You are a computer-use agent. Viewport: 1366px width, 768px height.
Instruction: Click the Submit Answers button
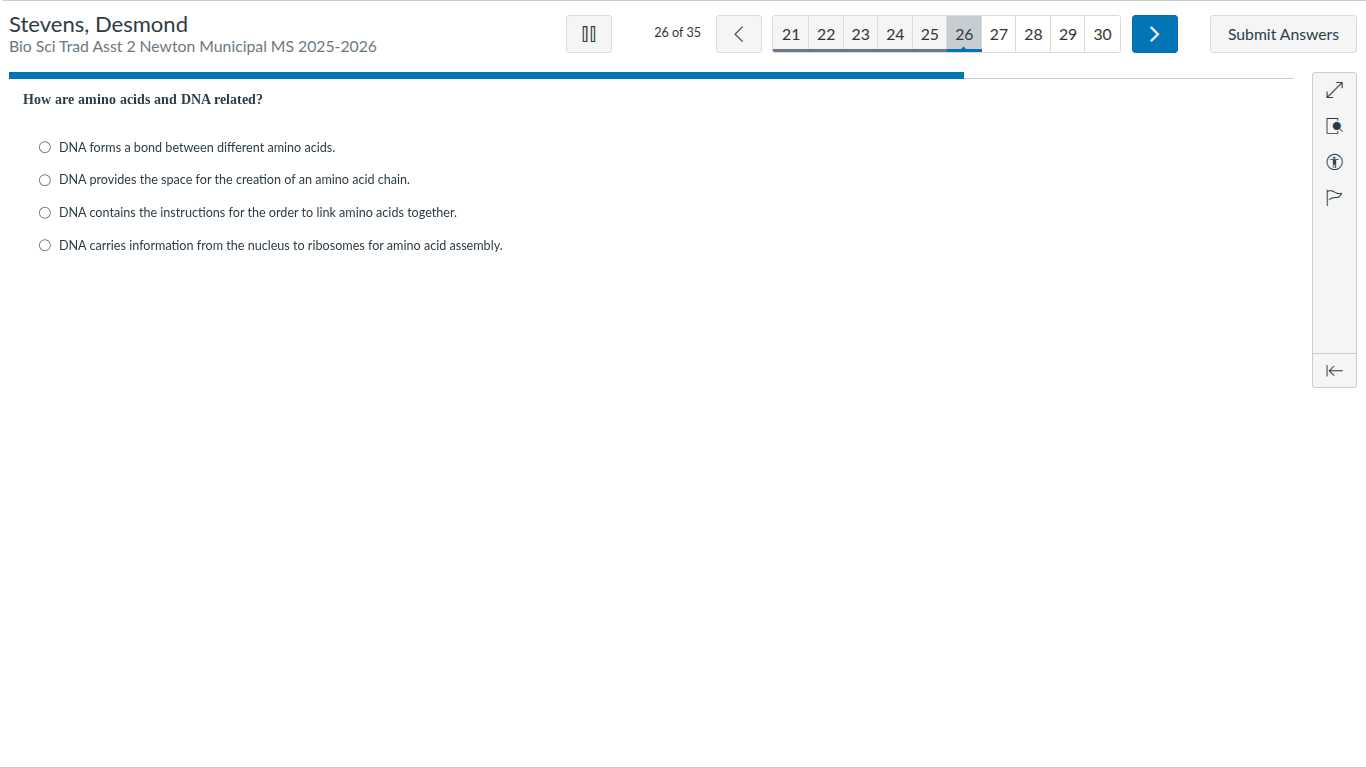pyautogui.click(x=1283, y=34)
